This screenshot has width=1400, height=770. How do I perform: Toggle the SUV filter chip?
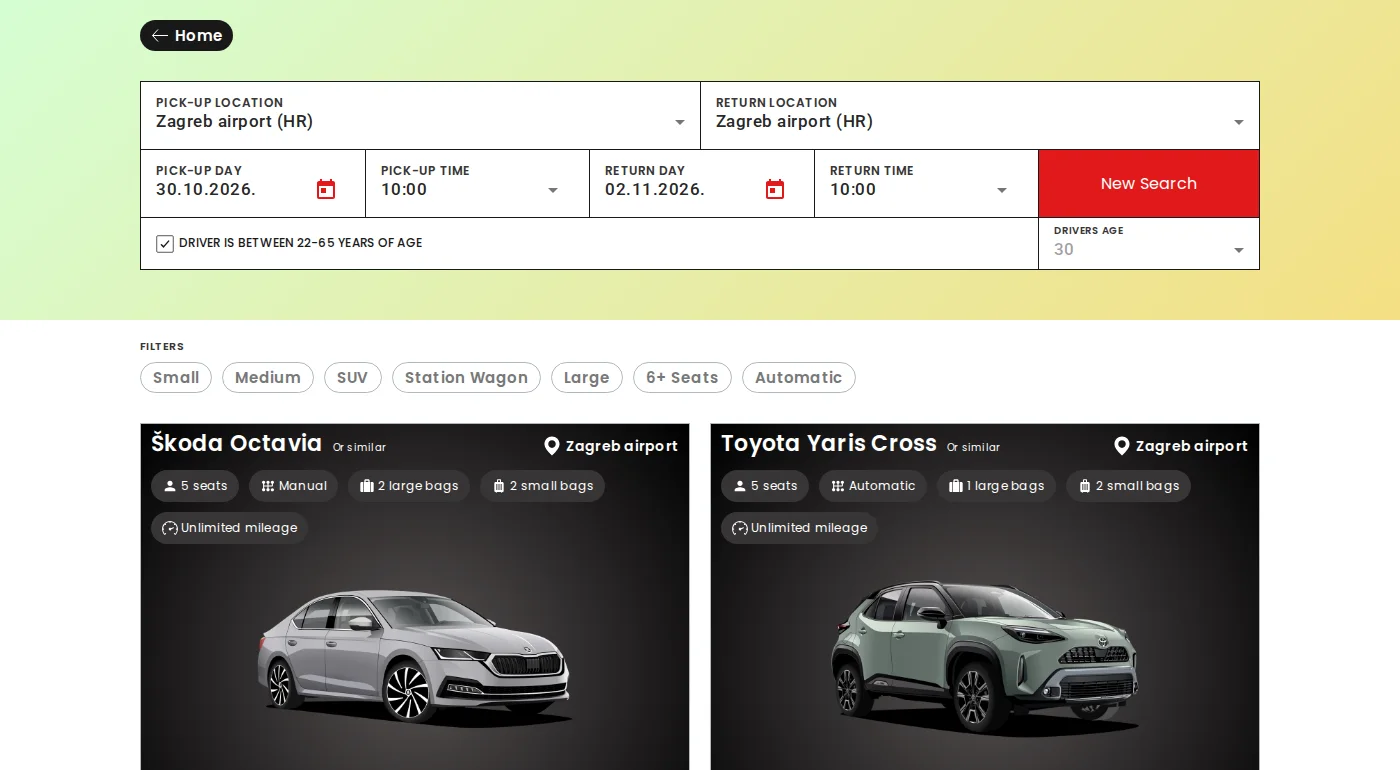353,378
